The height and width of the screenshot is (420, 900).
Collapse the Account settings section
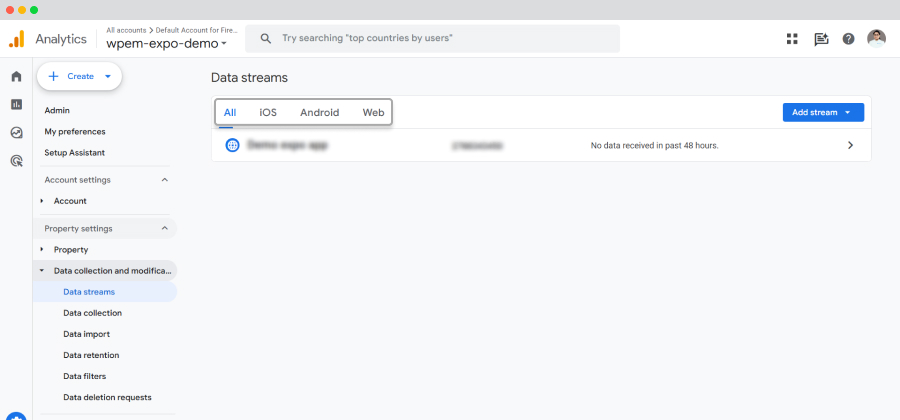165,180
